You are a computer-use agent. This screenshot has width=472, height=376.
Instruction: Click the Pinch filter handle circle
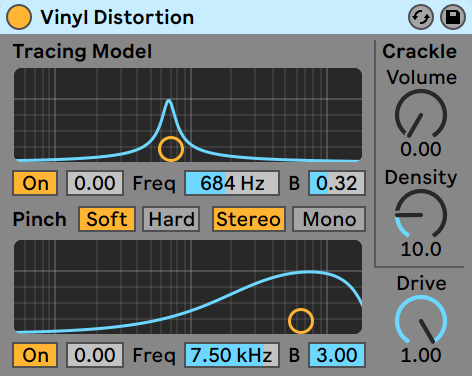tap(301, 321)
